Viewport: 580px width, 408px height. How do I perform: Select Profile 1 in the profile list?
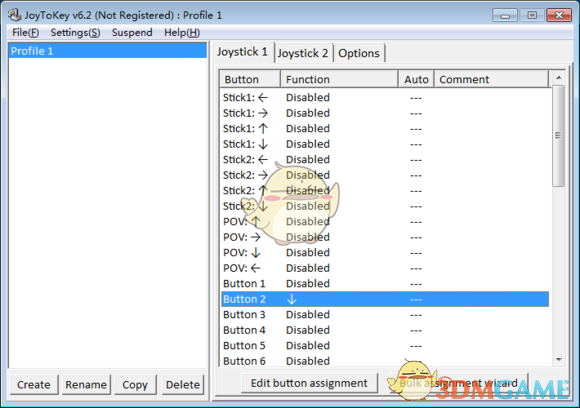107,51
